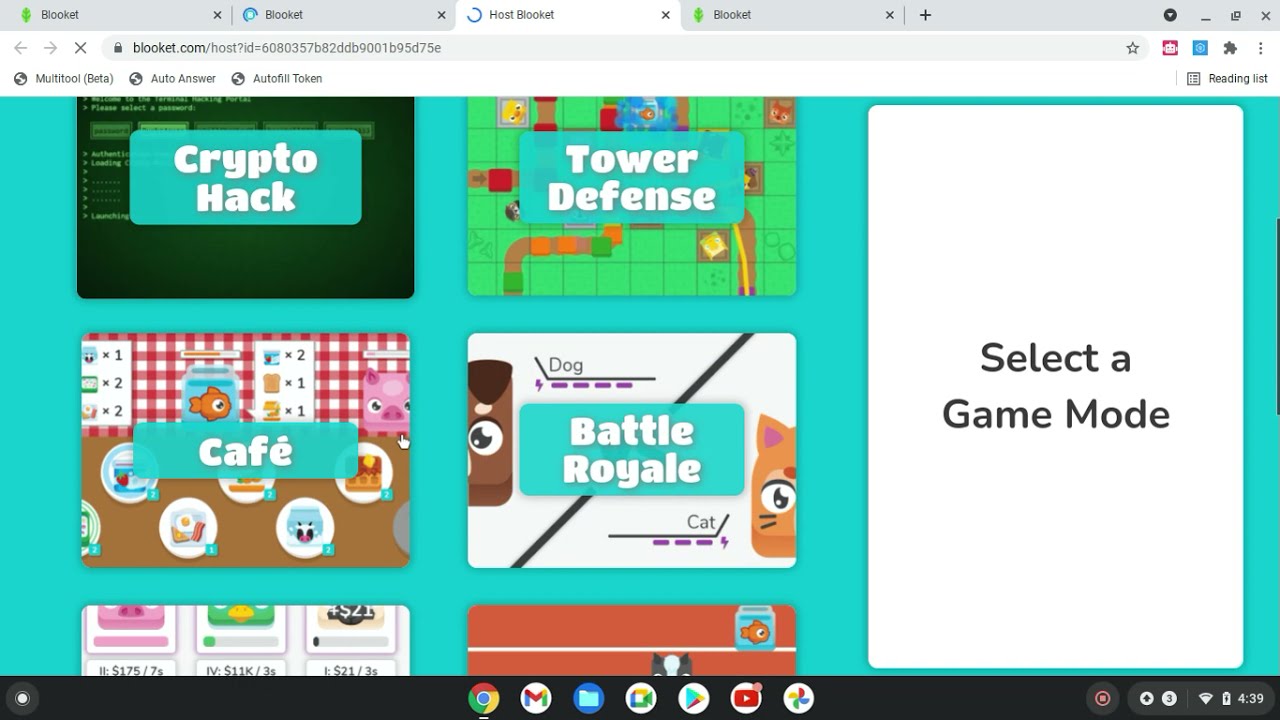The height and width of the screenshot is (720, 1280).
Task: Click the blue extension icon
Action: tap(1200, 48)
